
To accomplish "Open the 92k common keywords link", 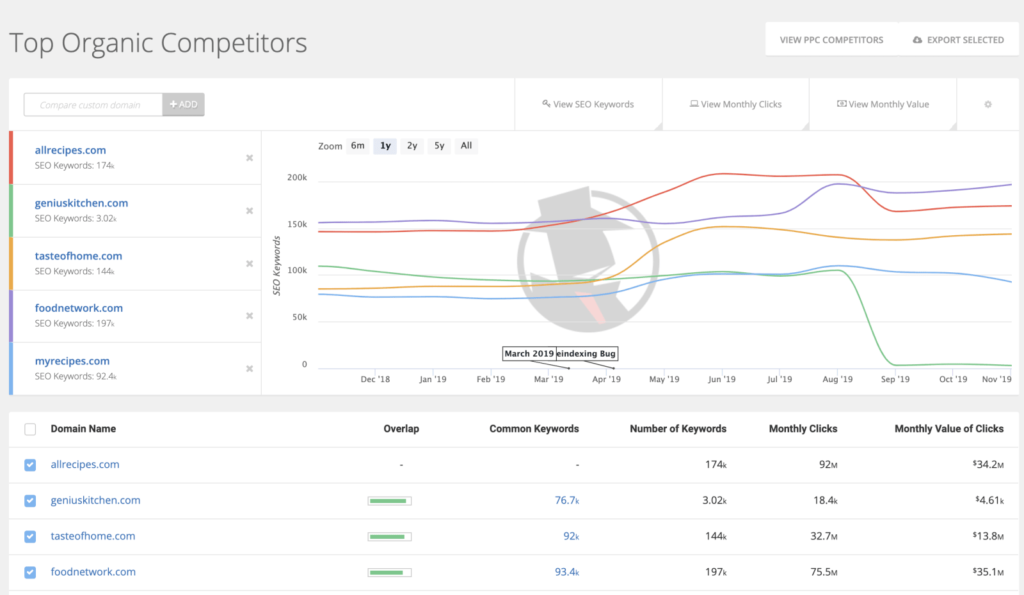I will click(x=571, y=536).
